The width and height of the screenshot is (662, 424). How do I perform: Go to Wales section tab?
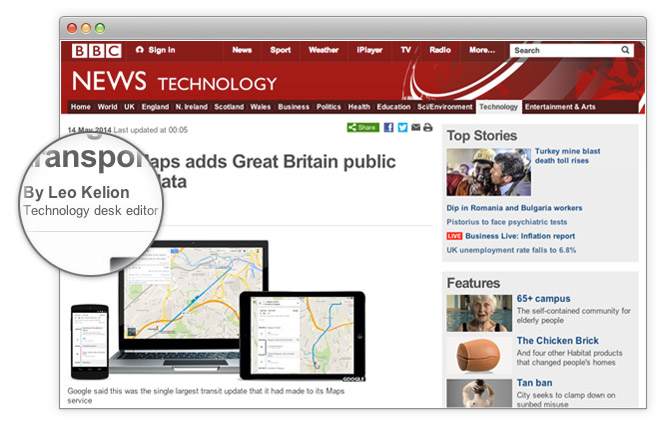[260, 107]
